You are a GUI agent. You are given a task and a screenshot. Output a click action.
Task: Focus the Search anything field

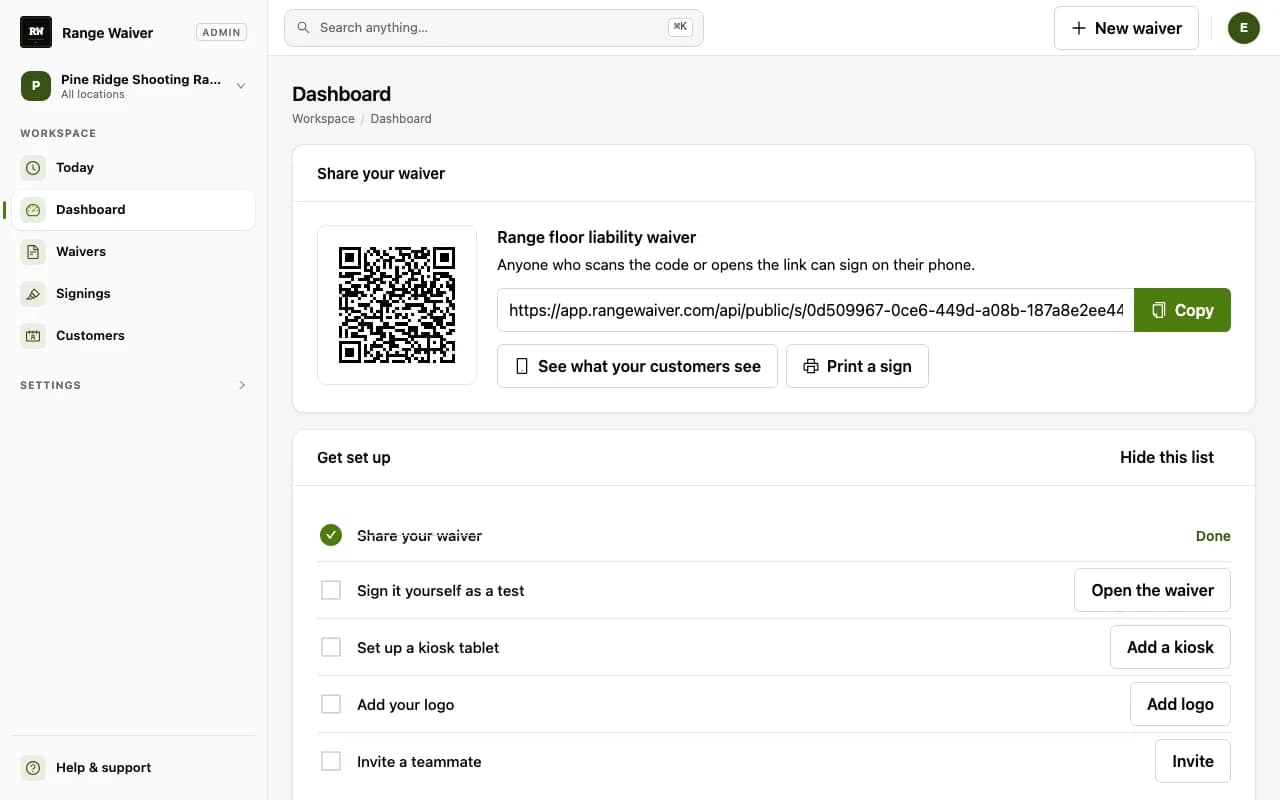click(x=494, y=28)
